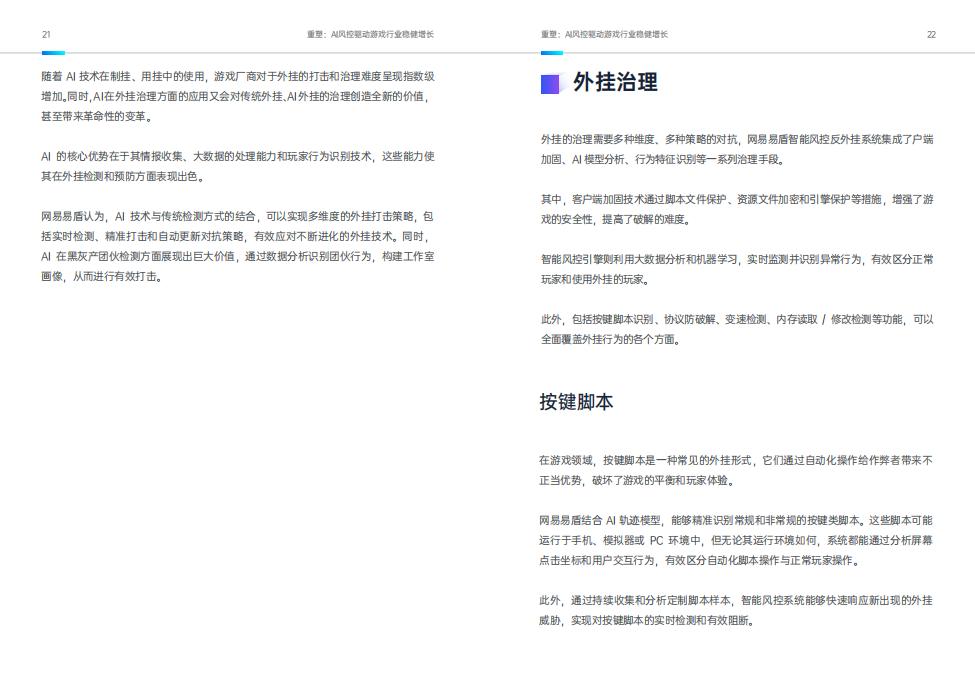This screenshot has width=975, height=687.
Task: Click the line starting 威胁，实现对按键脚本
Action: point(647,620)
